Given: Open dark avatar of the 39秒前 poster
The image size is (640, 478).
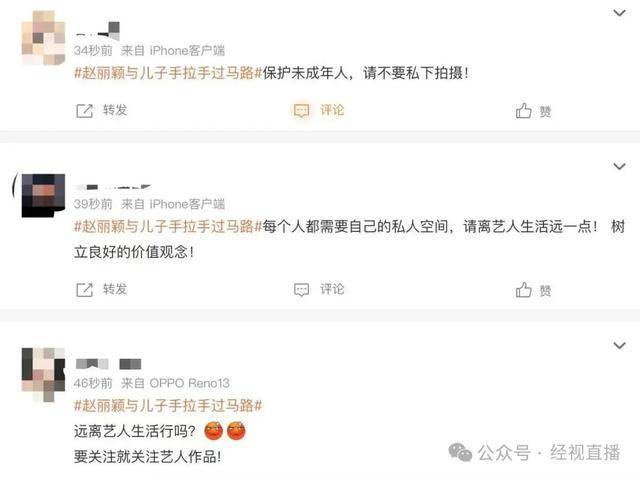Looking at the screenshot, I should tap(43, 195).
